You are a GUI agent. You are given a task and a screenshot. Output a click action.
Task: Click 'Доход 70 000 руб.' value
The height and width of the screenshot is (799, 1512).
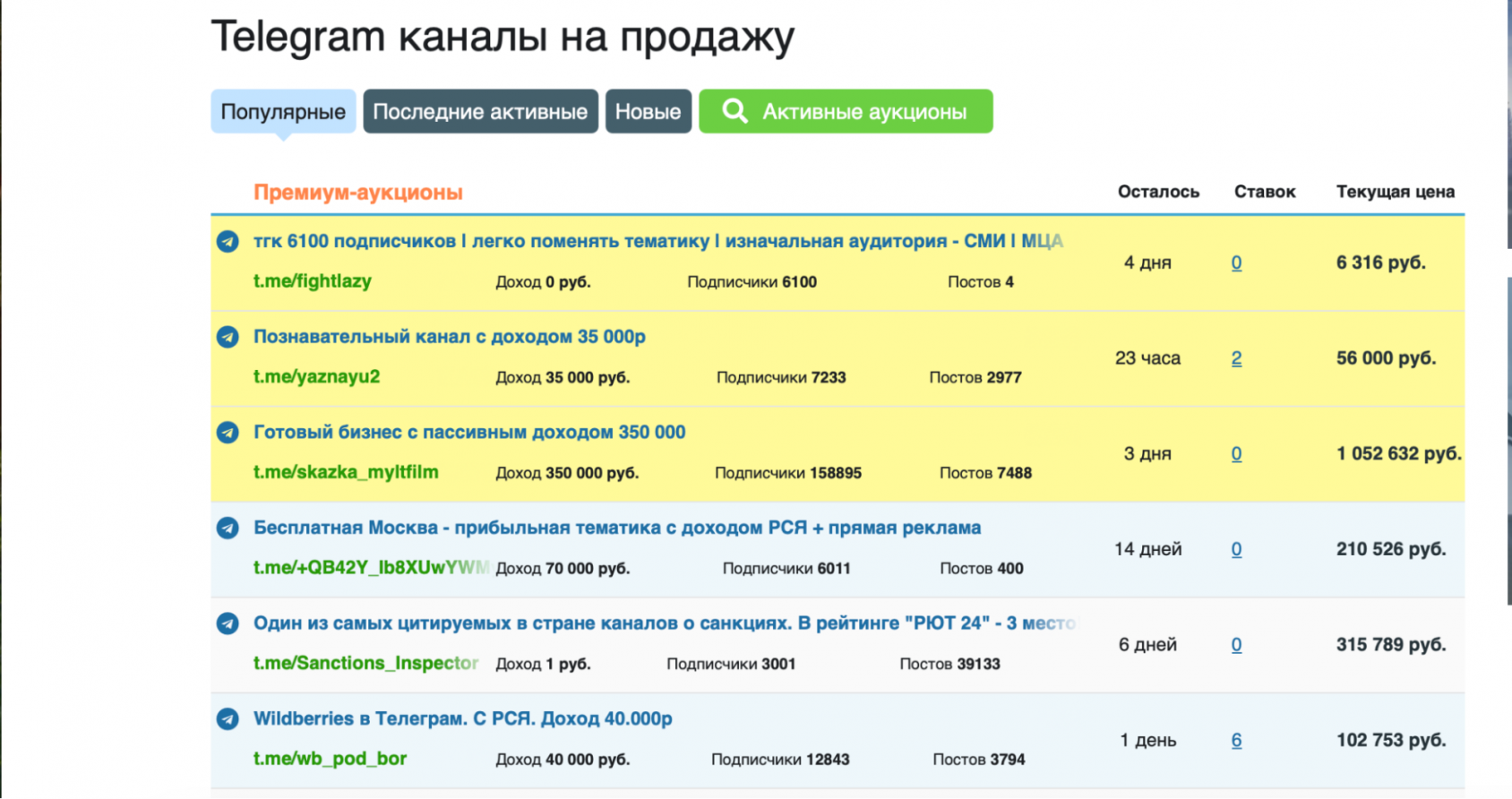coord(563,569)
